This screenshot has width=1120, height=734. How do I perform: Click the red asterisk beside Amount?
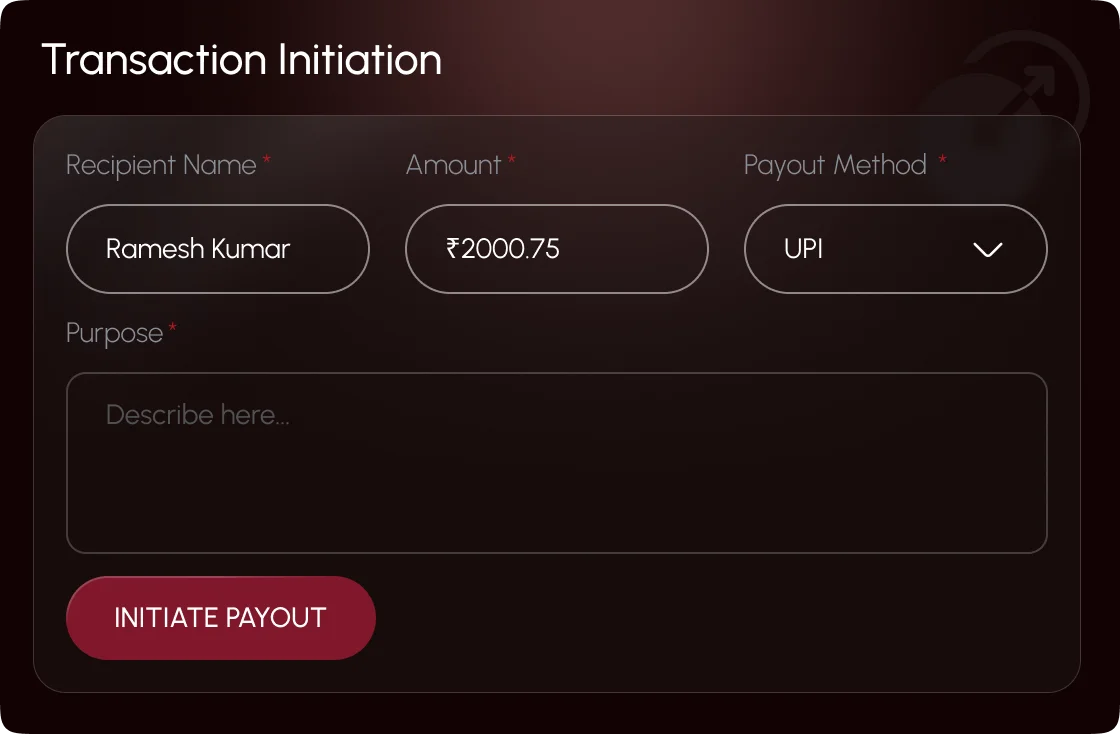511,158
